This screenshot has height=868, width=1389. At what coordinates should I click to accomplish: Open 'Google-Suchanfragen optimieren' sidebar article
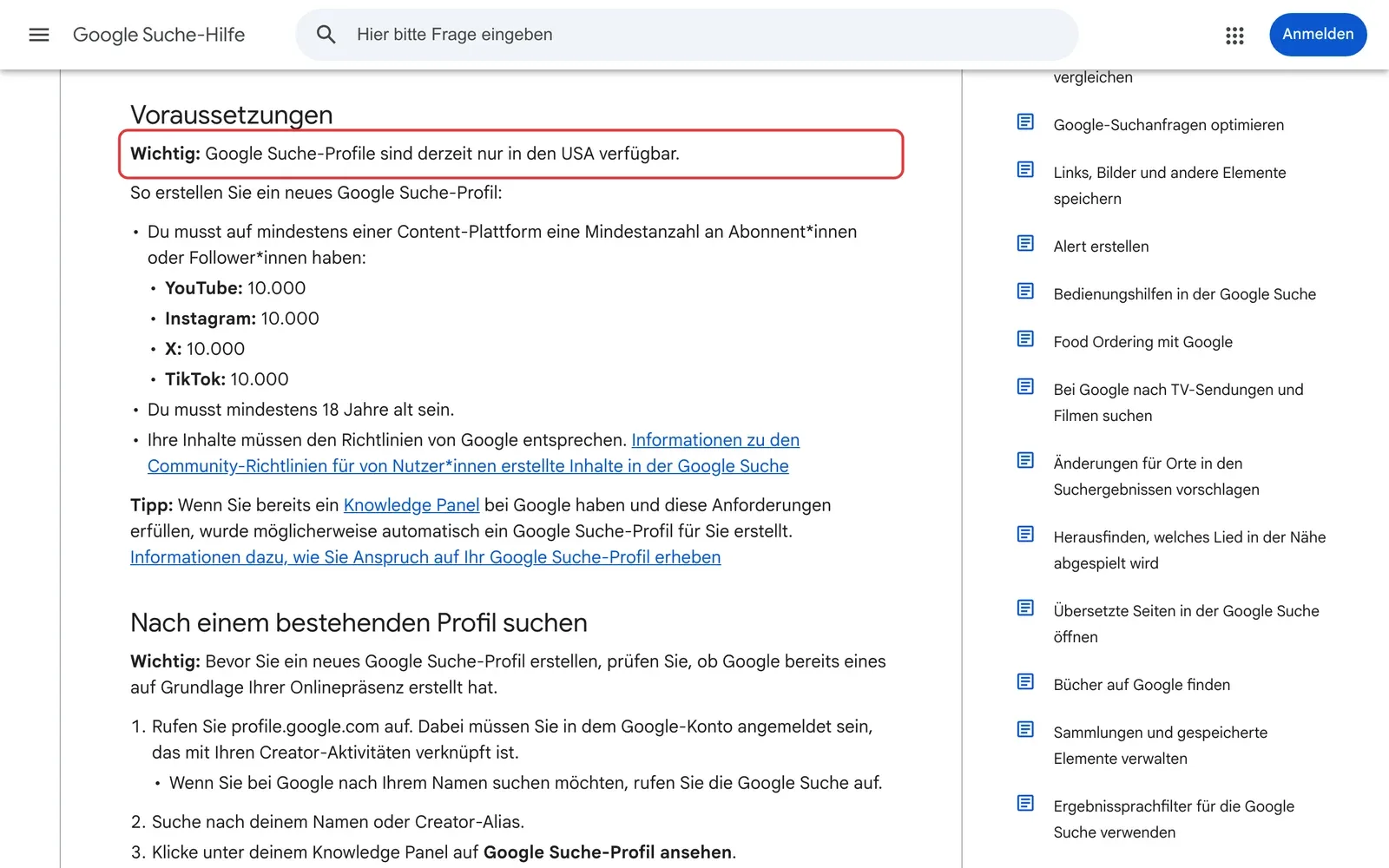[1168, 125]
